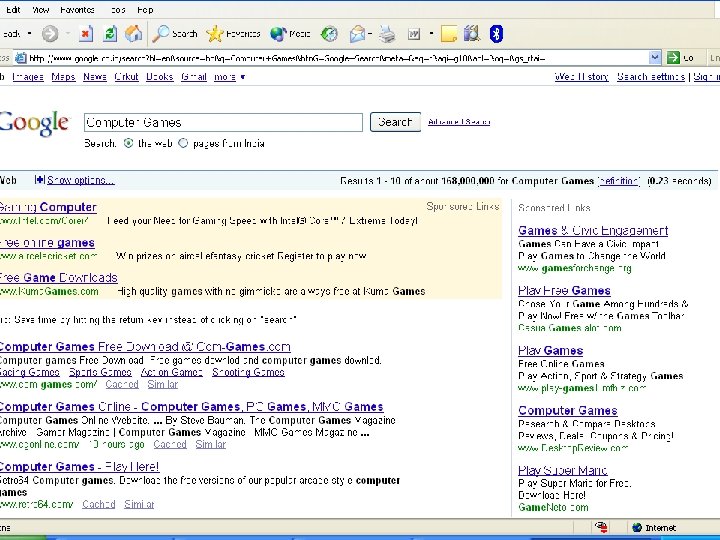Image resolution: width=720 pixels, height=540 pixels.
Task: Select 'pages from India' radio button
Action: (x=183, y=143)
